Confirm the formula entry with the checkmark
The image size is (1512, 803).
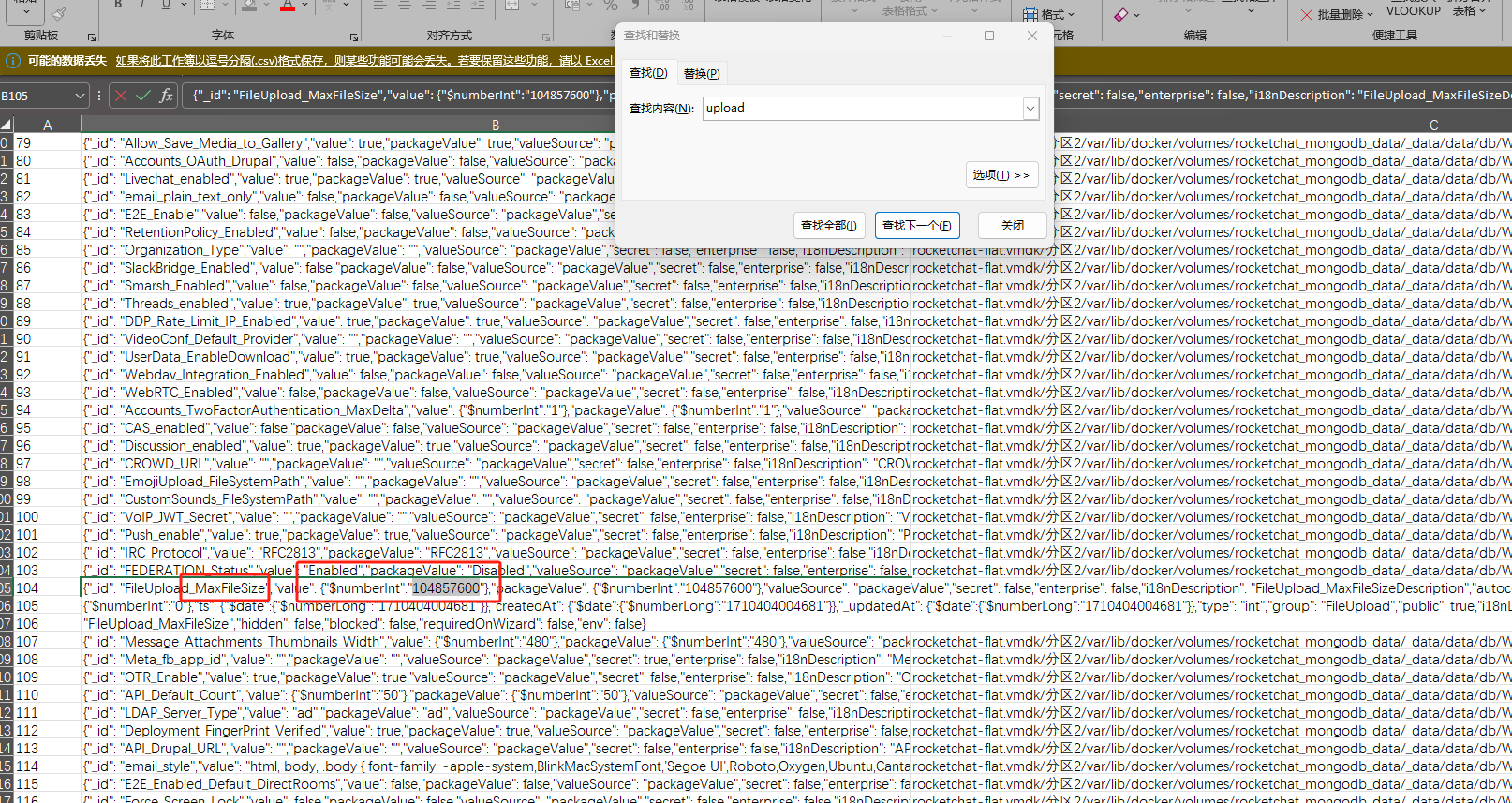[x=143, y=95]
